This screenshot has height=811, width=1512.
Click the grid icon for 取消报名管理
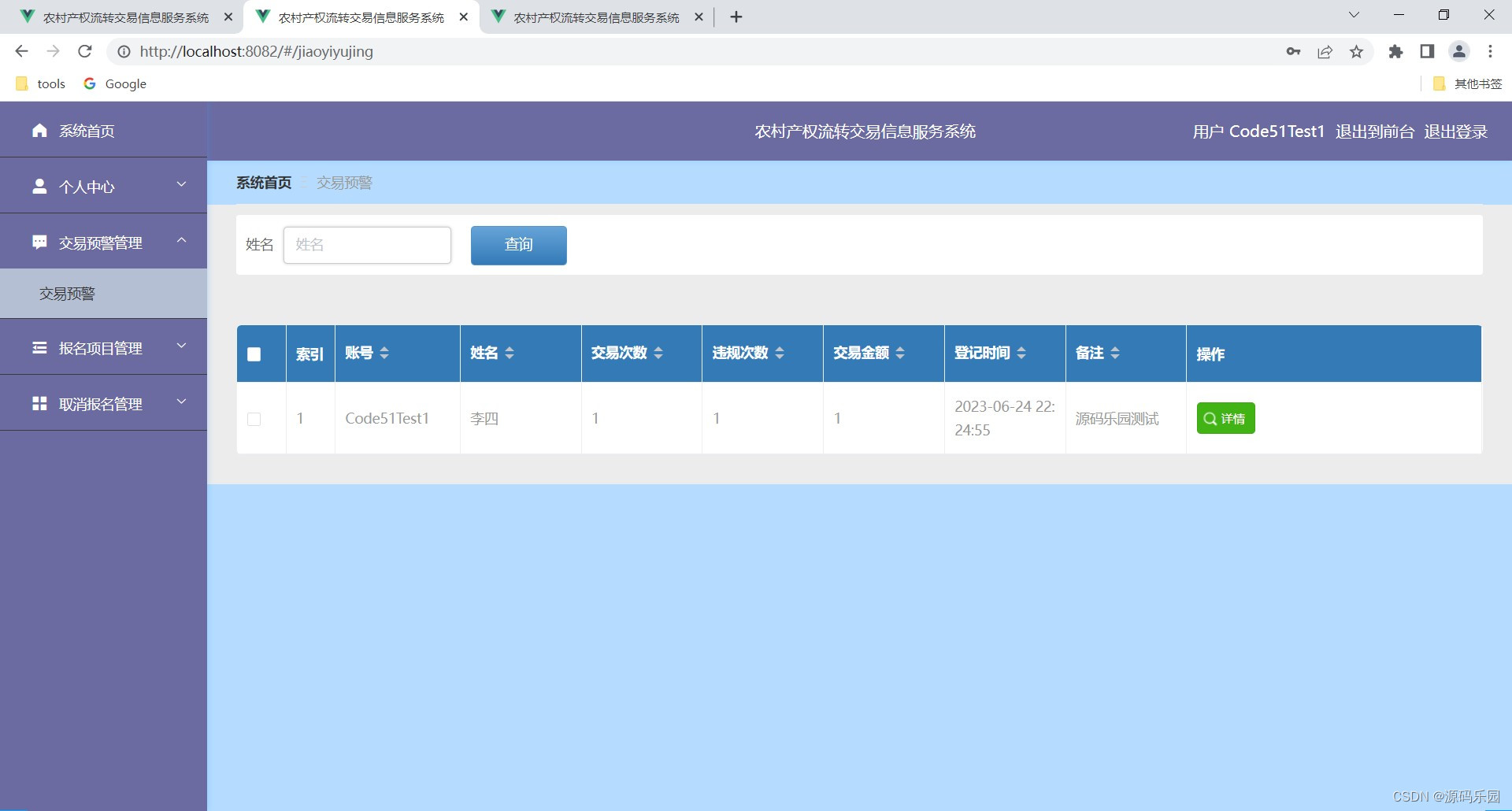pyautogui.click(x=39, y=403)
